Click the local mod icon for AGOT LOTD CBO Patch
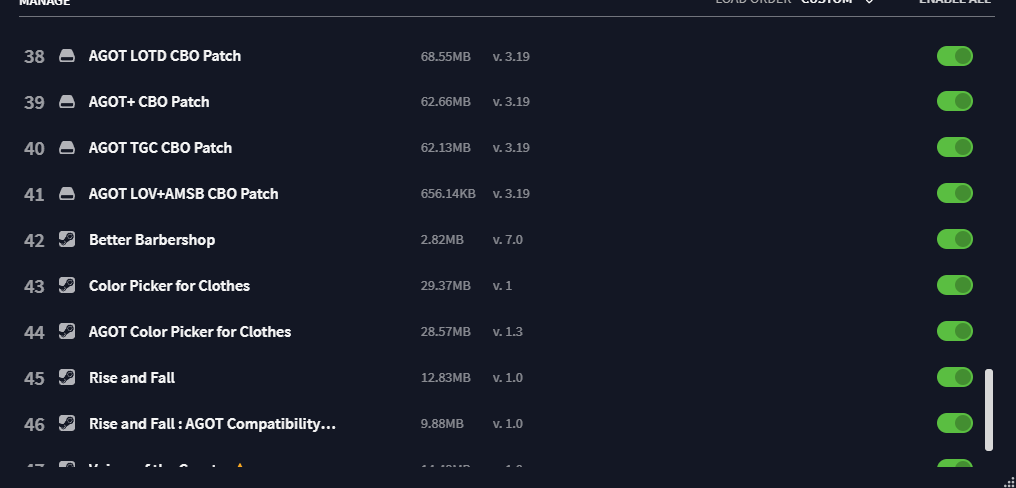Screen dimensions: 1016x488 [67, 56]
